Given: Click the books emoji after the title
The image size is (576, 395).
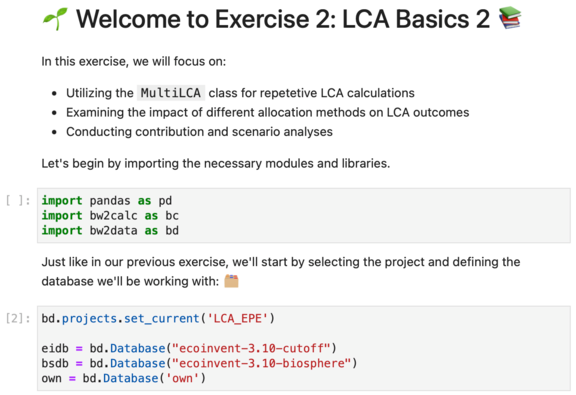Looking at the screenshot, I should click(510, 18).
